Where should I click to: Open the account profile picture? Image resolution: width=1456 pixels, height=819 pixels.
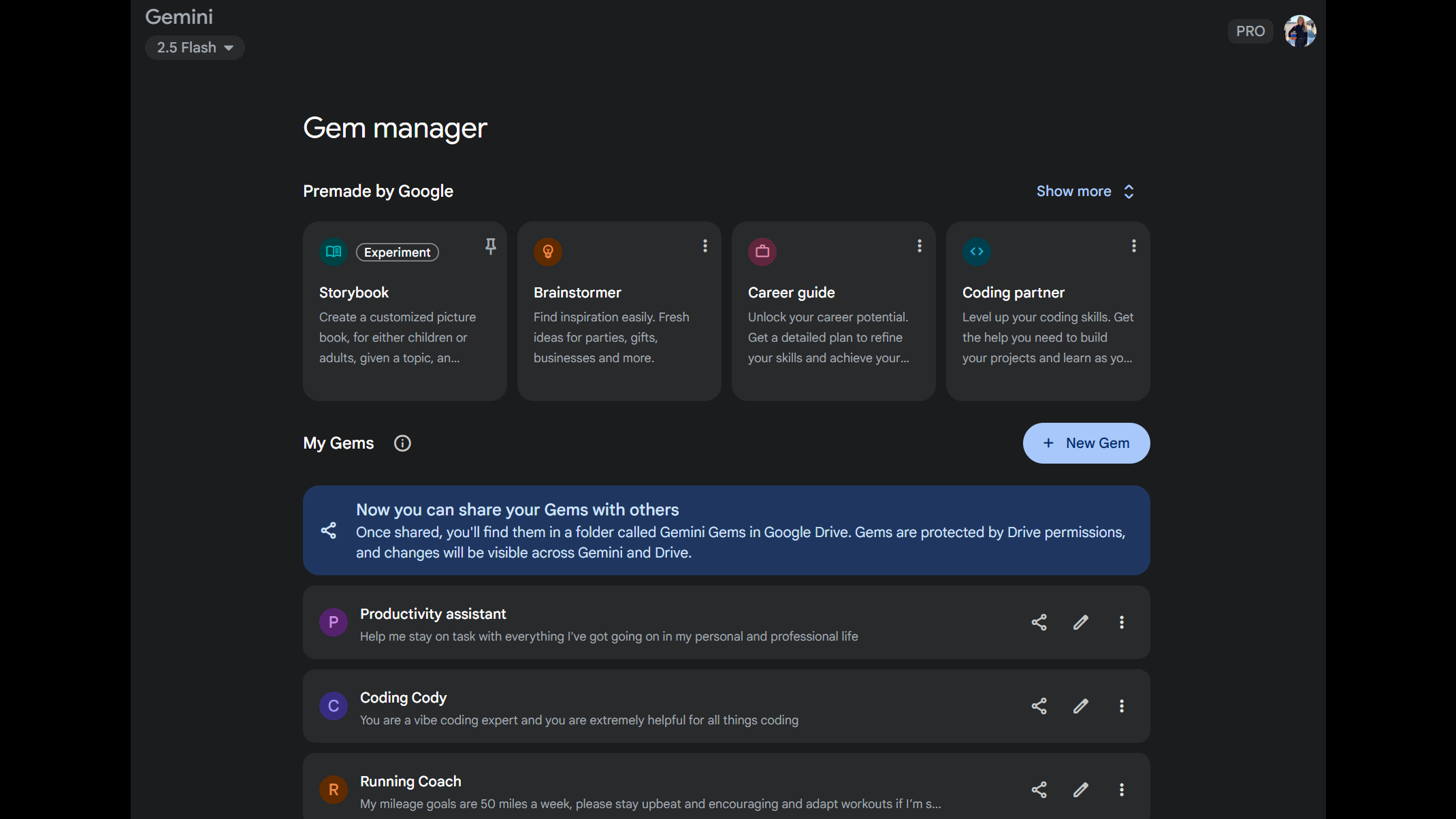[x=1299, y=31]
